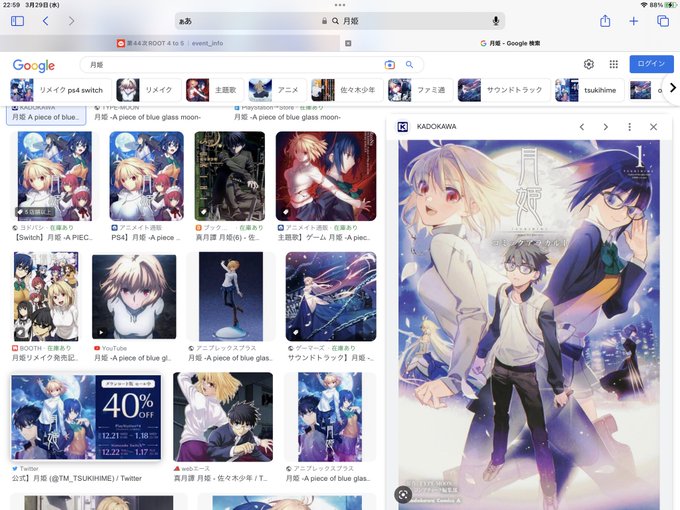
Task: Switch to the ROOT 4 to 5 event_info tab
Action: (170, 43)
